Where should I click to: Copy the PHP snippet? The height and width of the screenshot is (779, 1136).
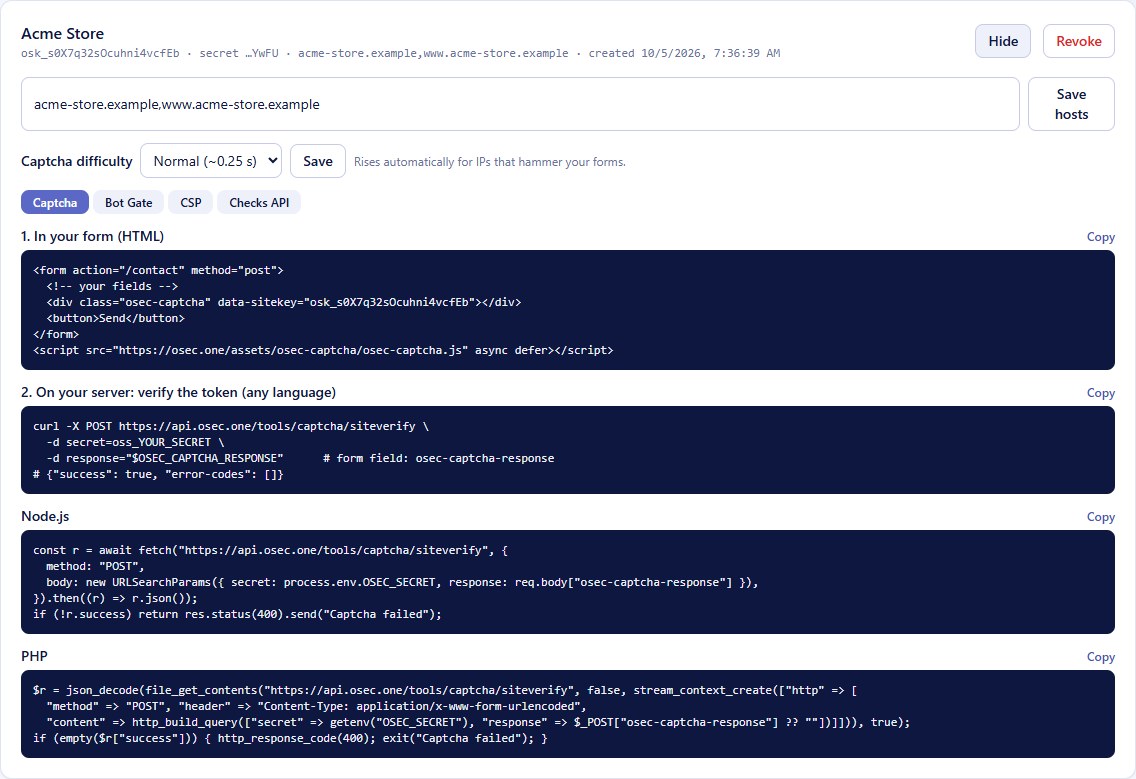(x=1100, y=657)
